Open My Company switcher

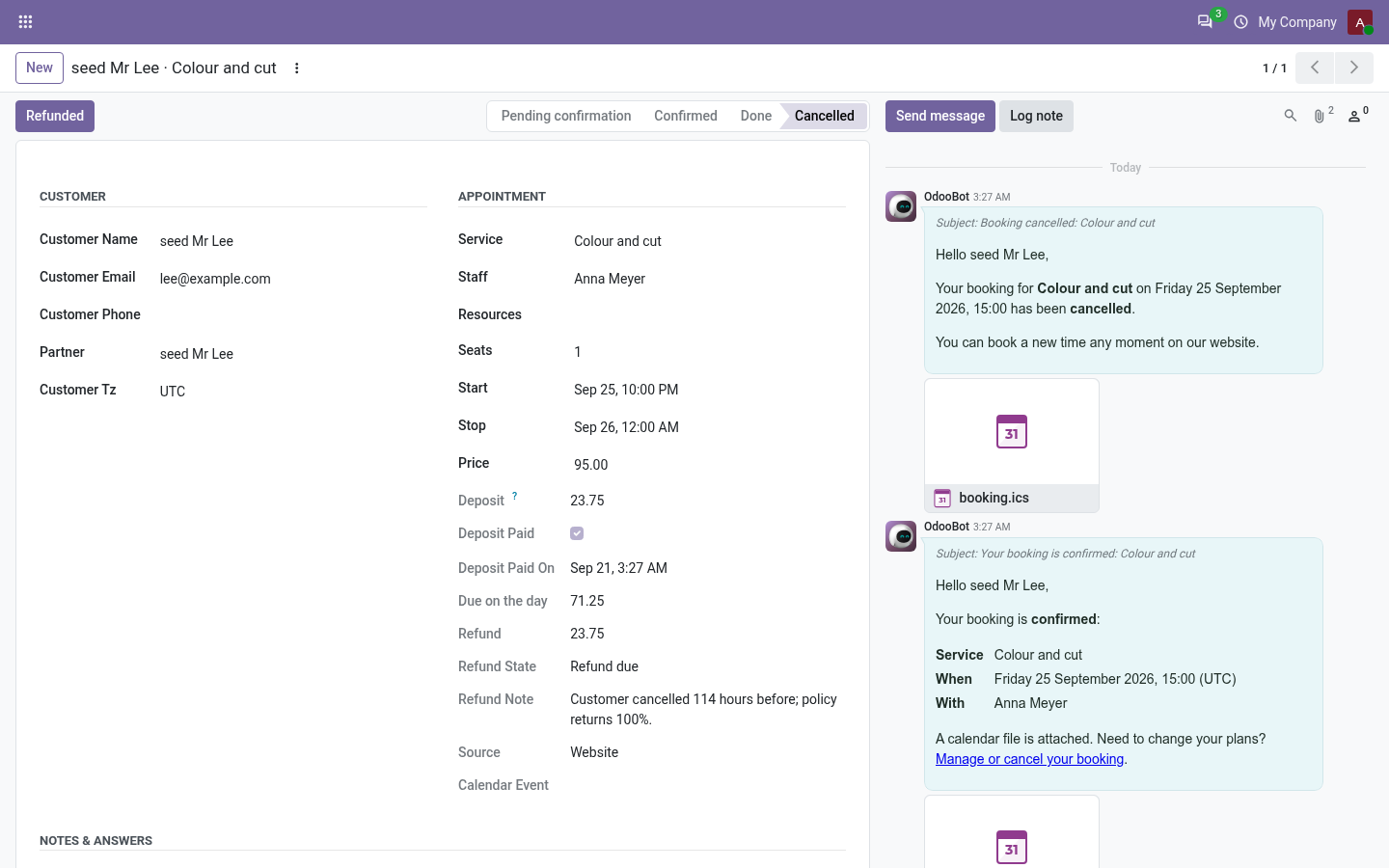click(1297, 21)
